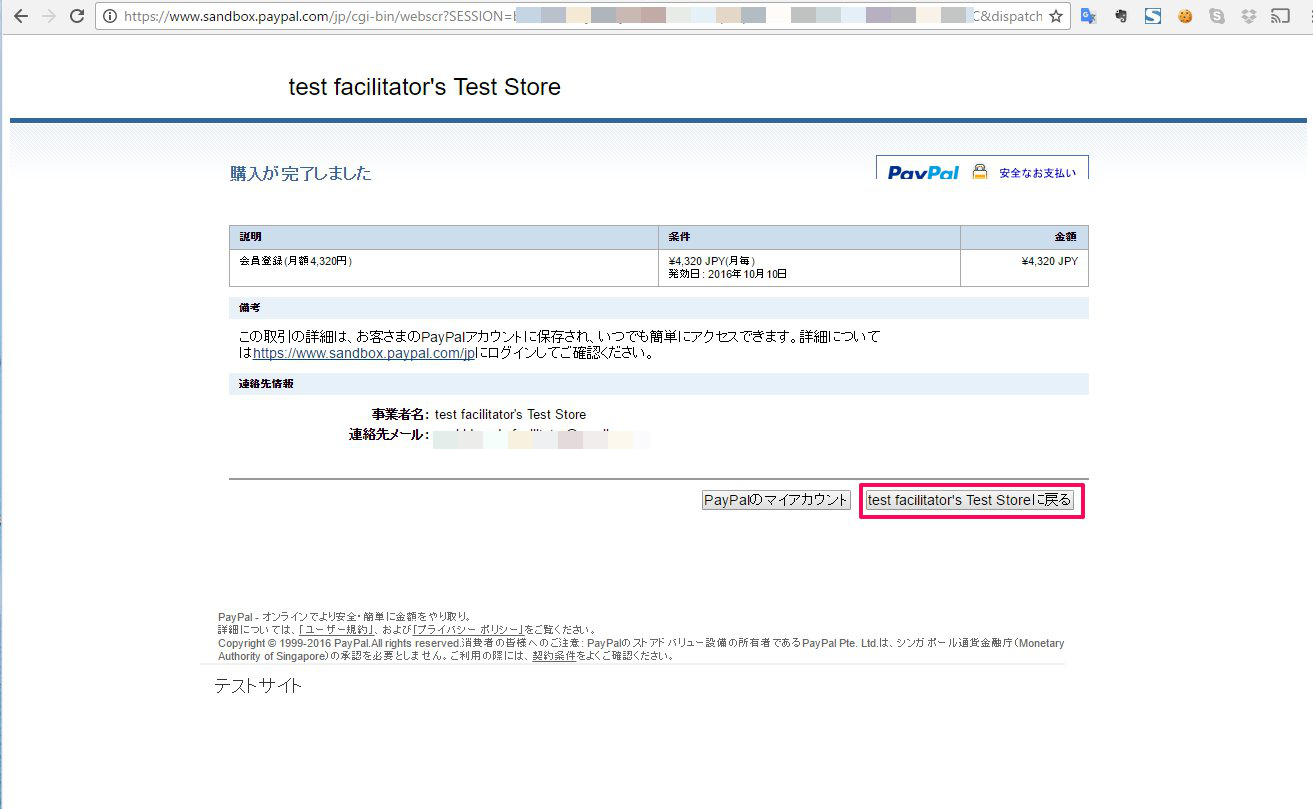Open the Dropbox browser extension
Image resolution: width=1313 pixels, height=809 pixels.
click(1249, 15)
